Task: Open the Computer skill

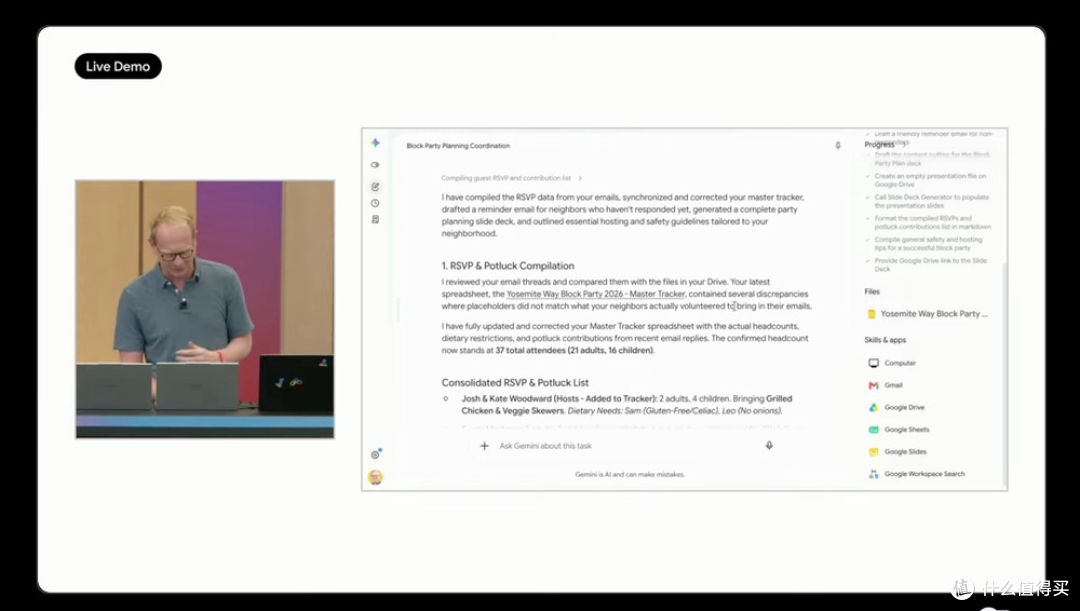Action: (893, 363)
